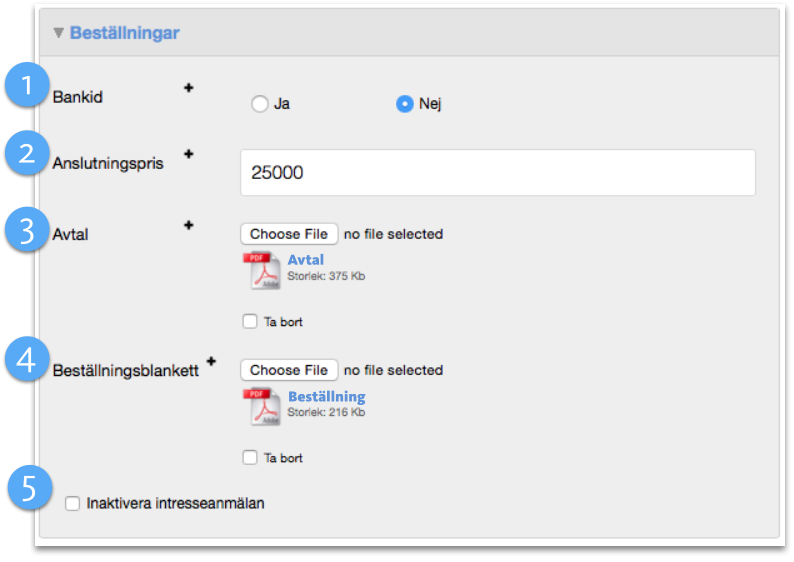Click Choose File for Avtal
Image resolution: width=794 pixels, height=562 pixels.
click(x=289, y=234)
